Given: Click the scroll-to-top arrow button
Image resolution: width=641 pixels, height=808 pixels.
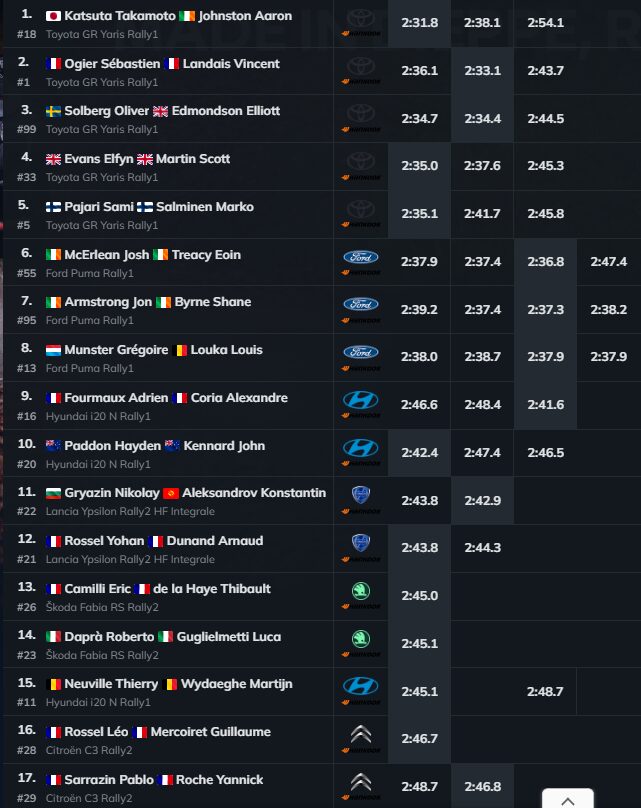Looking at the screenshot, I should coord(567,800).
